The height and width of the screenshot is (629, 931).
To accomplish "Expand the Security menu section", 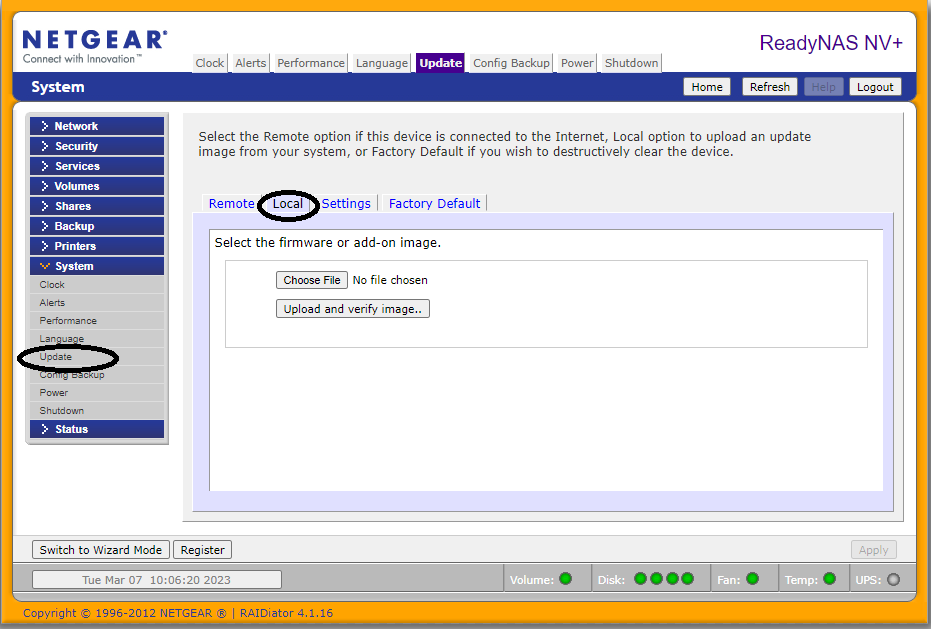I will pos(97,146).
